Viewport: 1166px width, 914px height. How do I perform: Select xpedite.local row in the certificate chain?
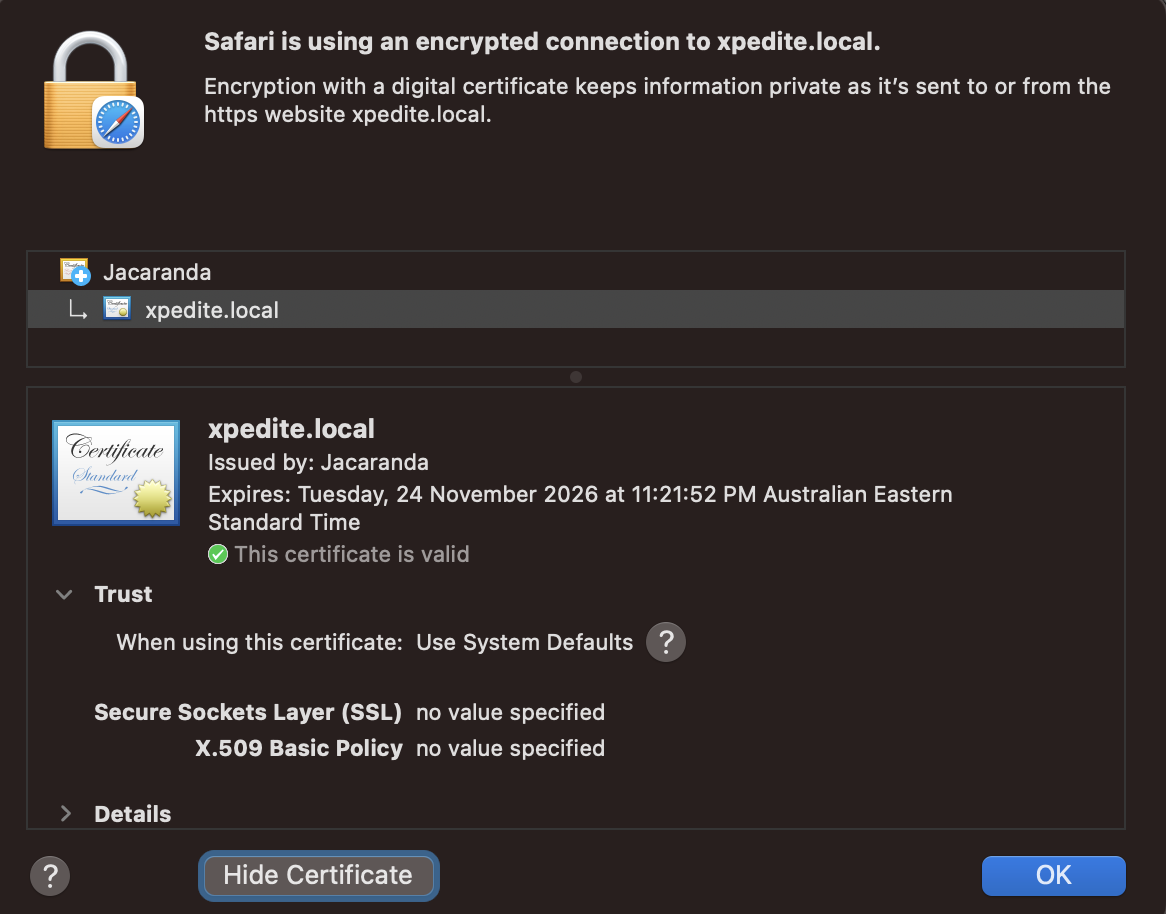212,310
